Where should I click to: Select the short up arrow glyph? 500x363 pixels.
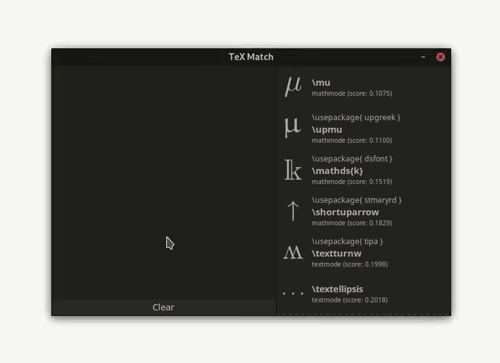click(293, 211)
